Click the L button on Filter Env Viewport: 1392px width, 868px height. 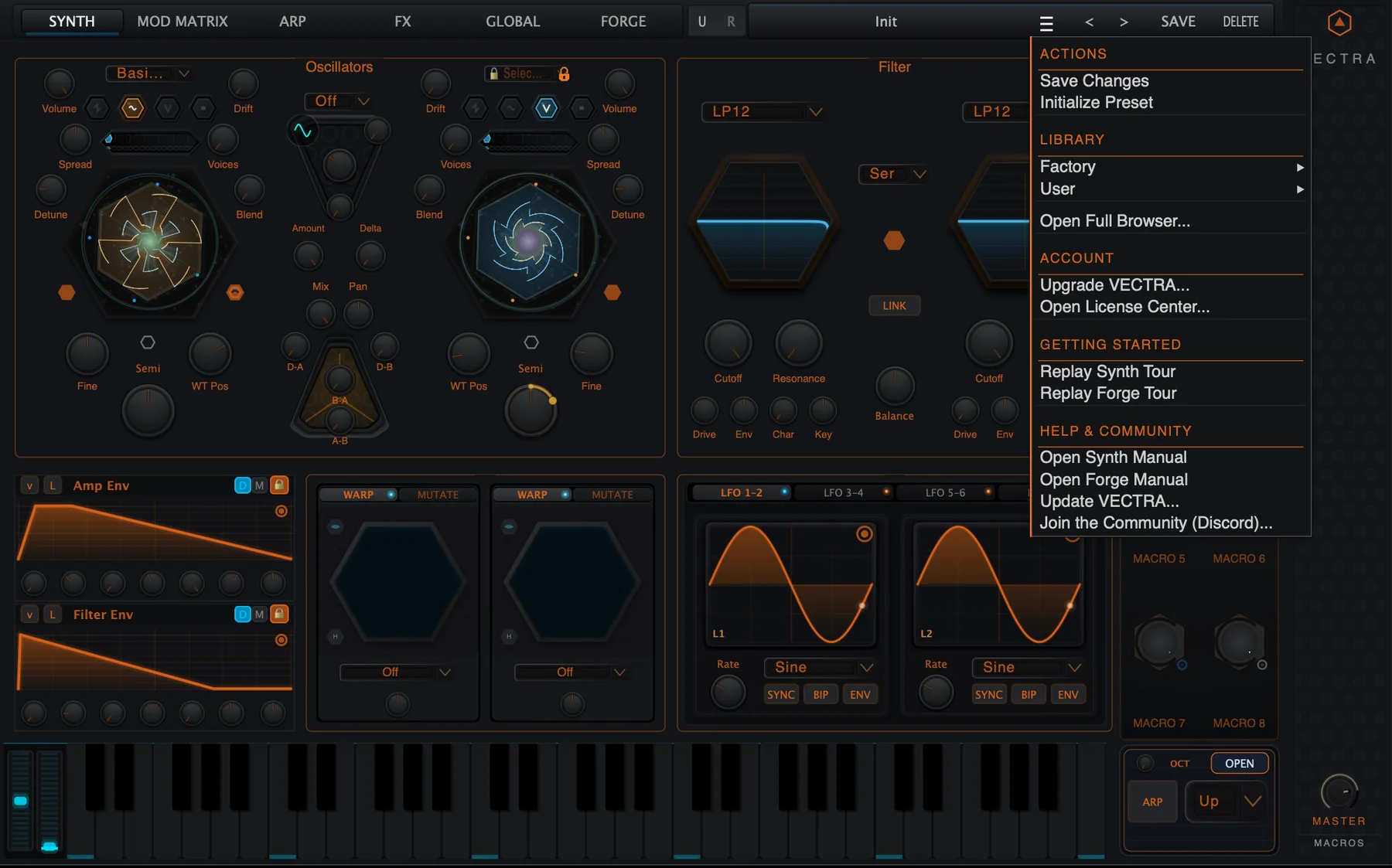[53, 614]
